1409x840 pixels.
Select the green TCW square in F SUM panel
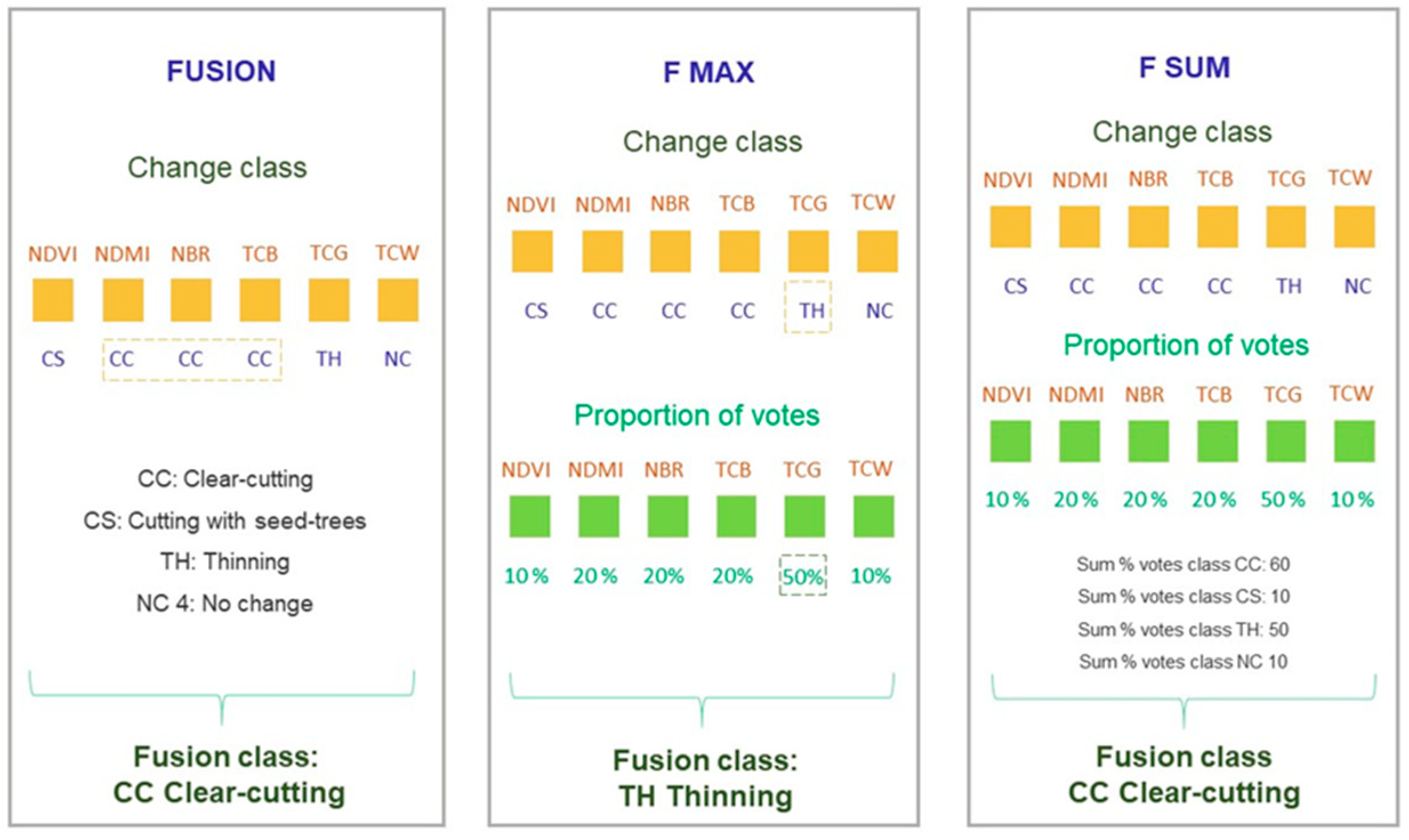1354,441
